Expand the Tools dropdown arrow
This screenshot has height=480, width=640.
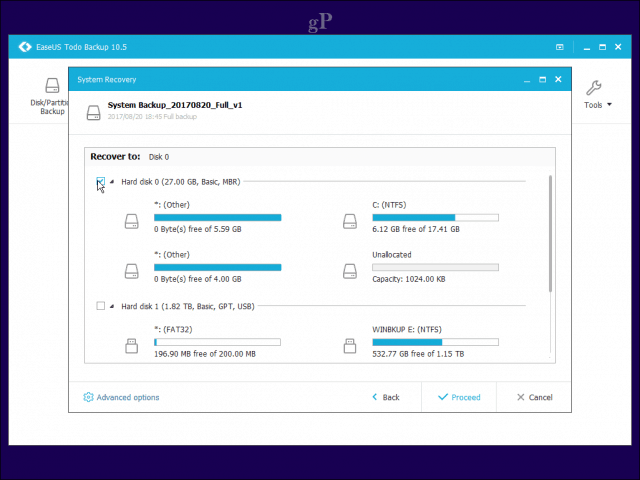[609, 105]
